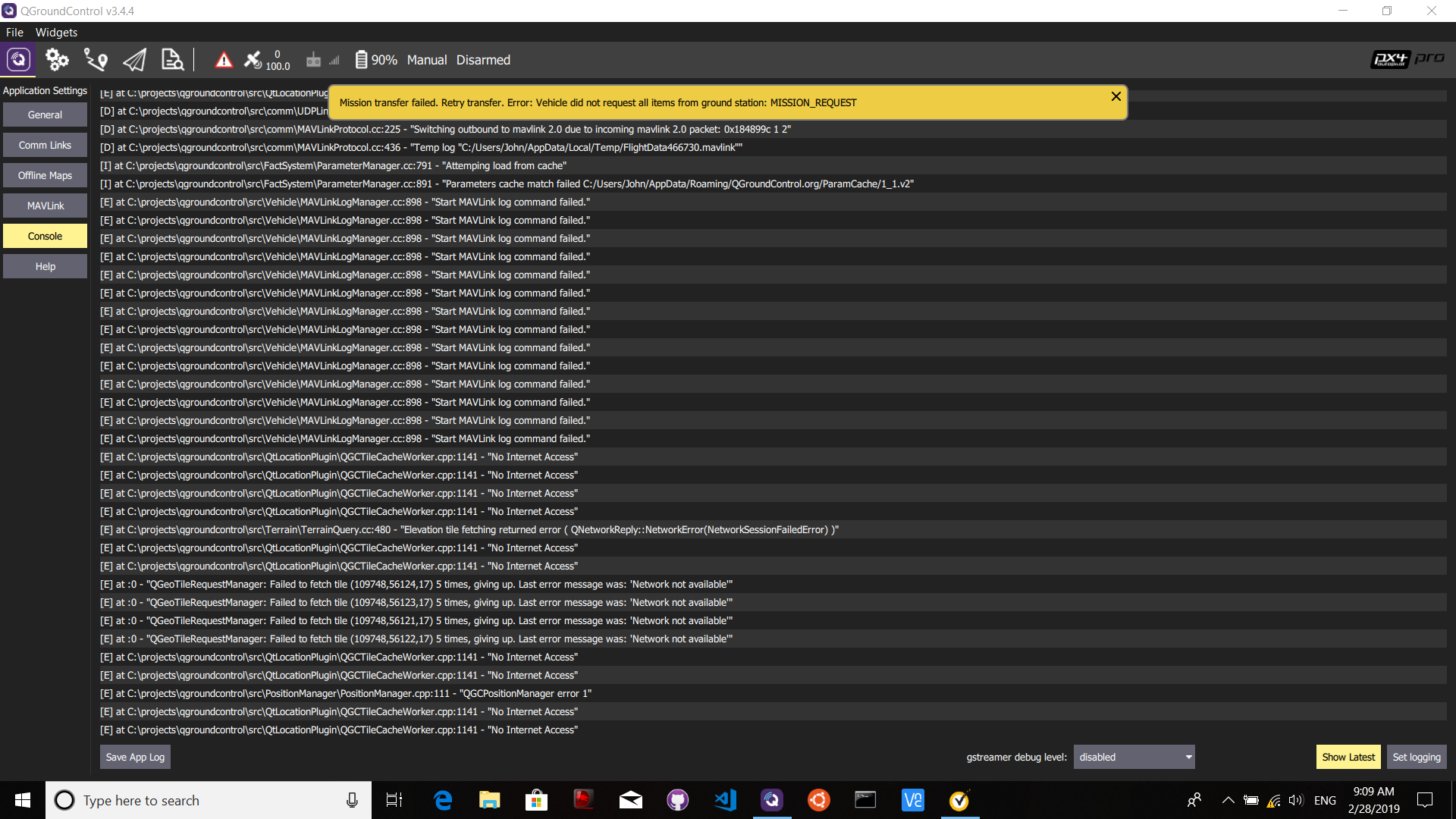The width and height of the screenshot is (1456, 819).
Task: Dismiss the mission transfer failed banner
Action: 1116,96
